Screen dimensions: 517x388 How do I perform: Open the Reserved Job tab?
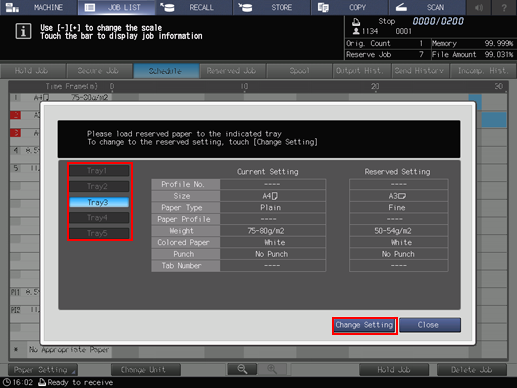[x=232, y=71]
